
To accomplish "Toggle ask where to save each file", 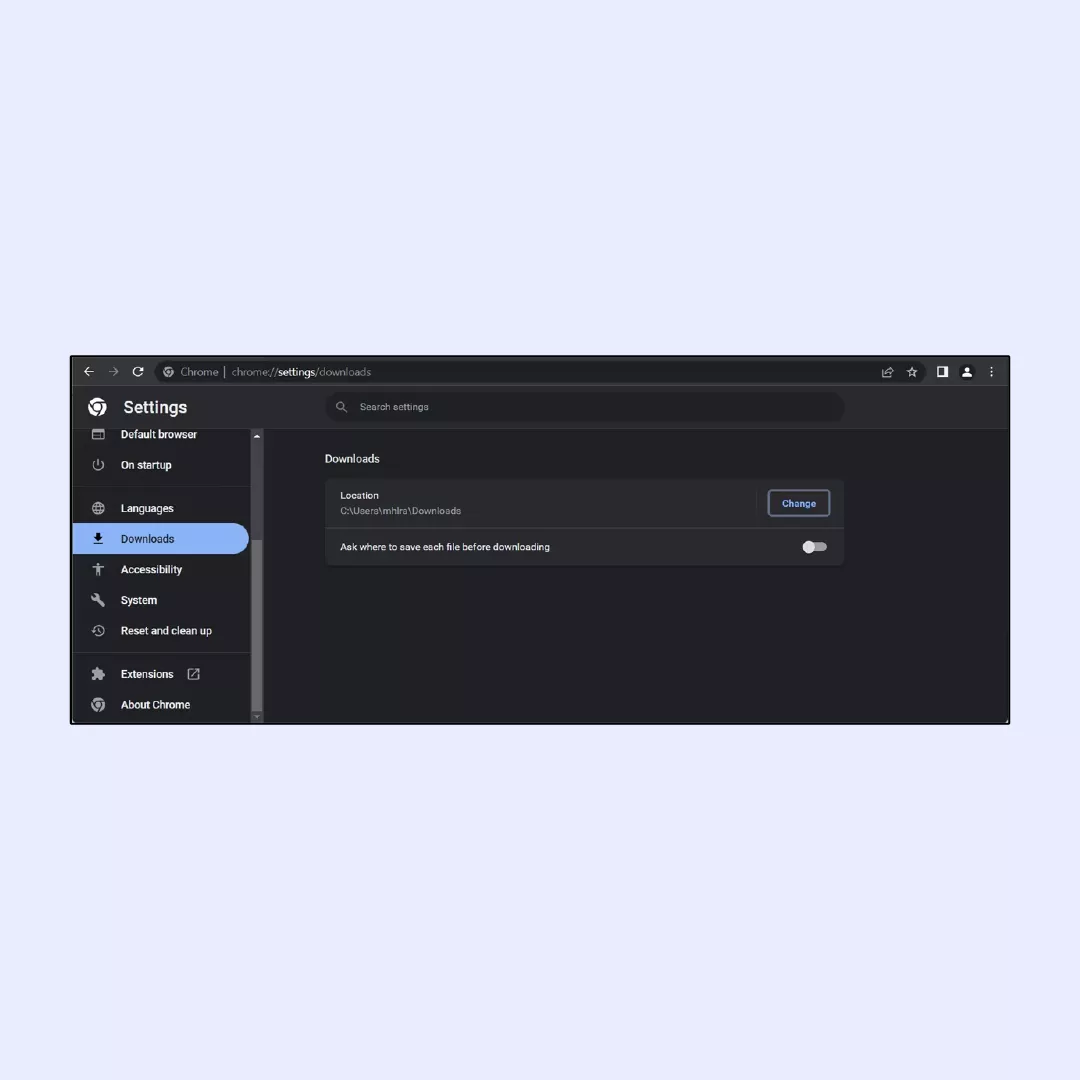I will pos(814,547).
